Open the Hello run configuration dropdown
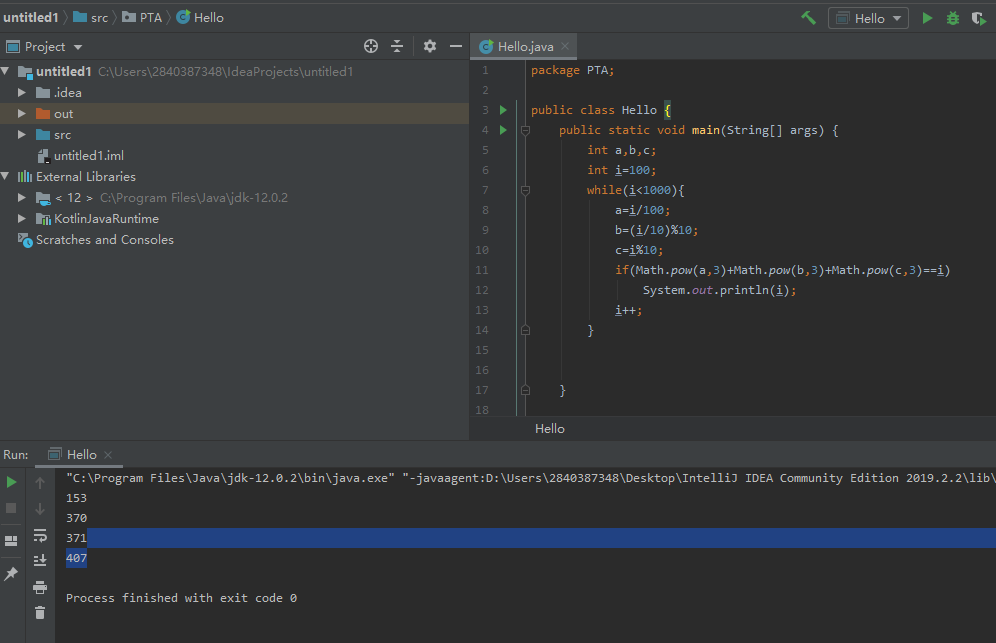The height and width of the screenshot is (643, 996). click(868, 18)
